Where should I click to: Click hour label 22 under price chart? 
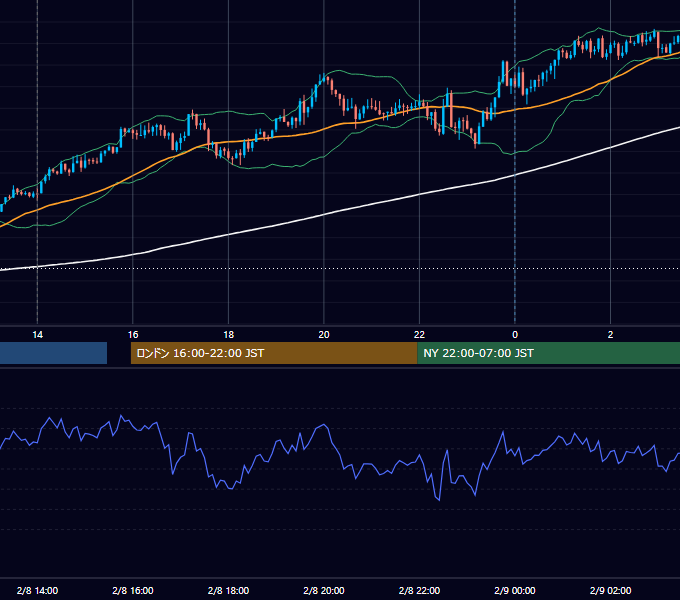pos(419,335)
